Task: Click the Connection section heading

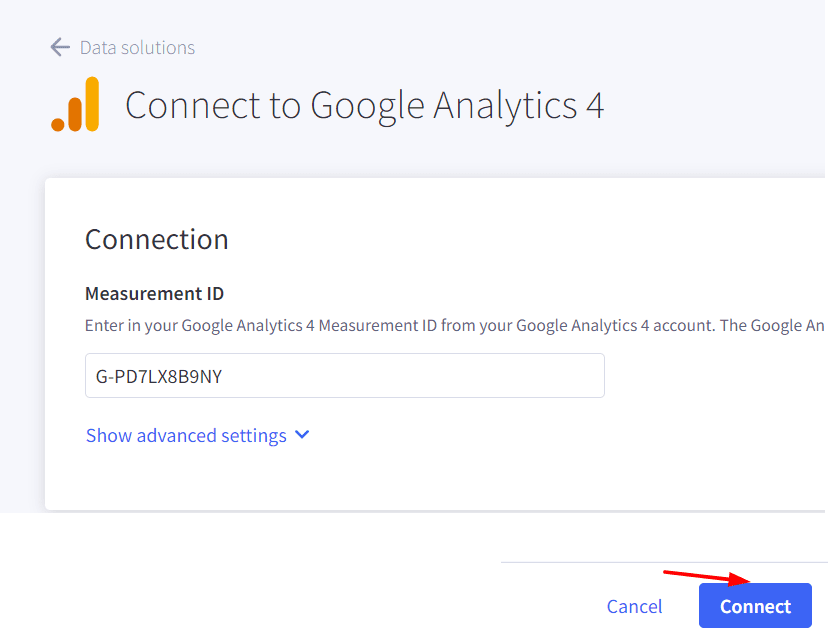Action: point(157,239)
